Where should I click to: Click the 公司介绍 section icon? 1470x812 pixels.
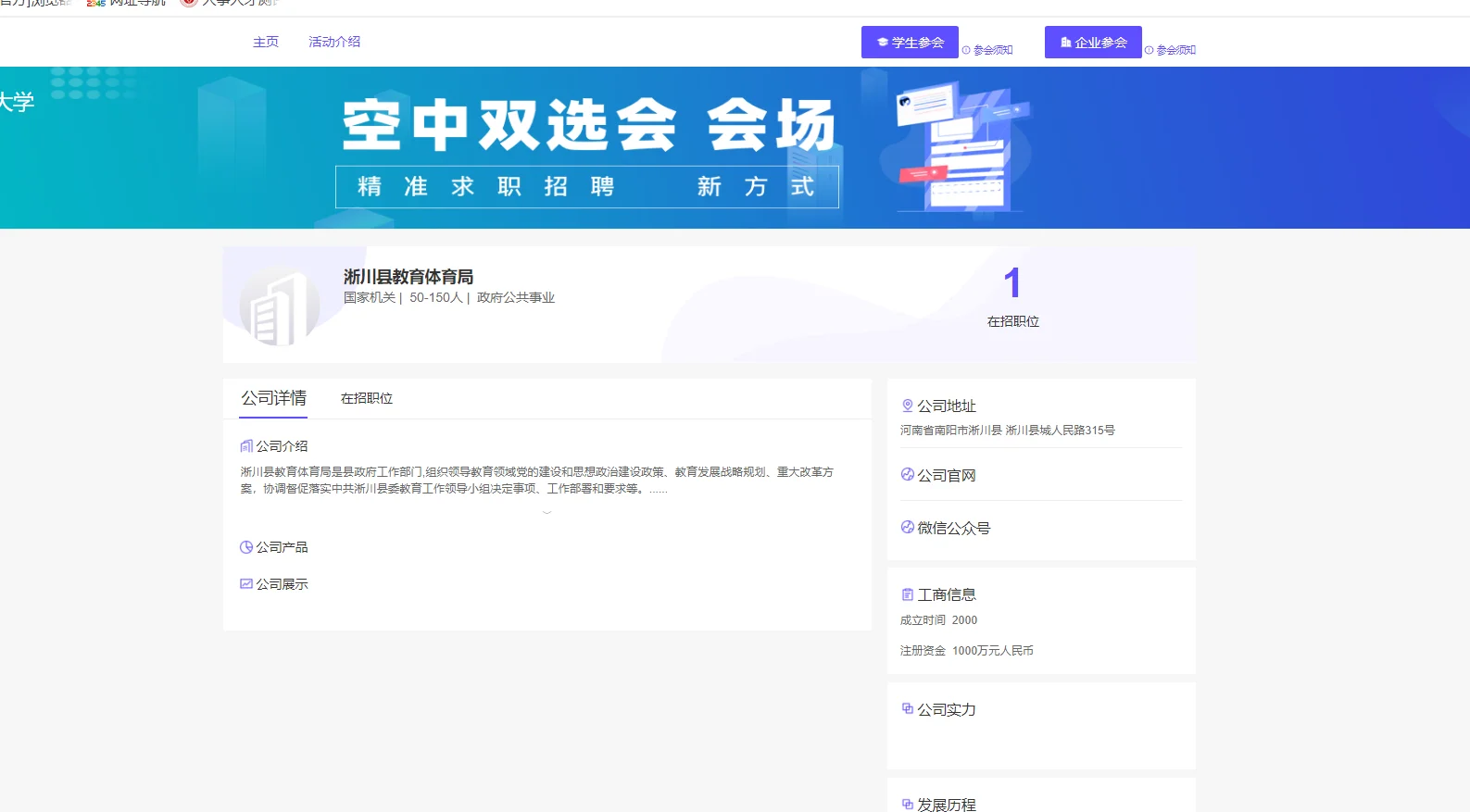[246, 446]
